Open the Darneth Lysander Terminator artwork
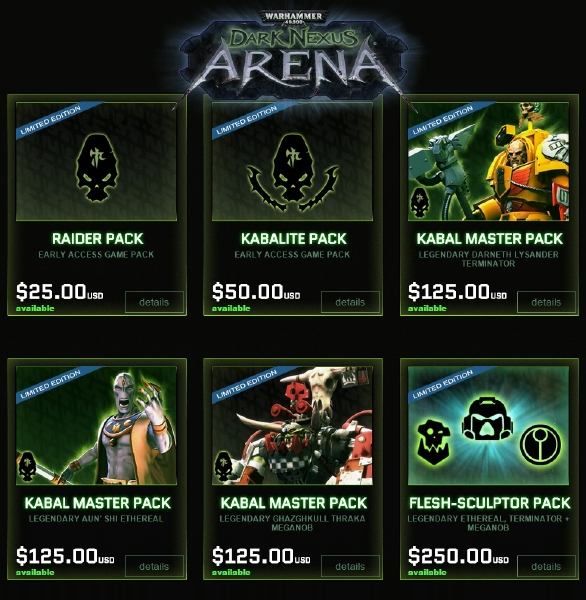 coord(488,161)
